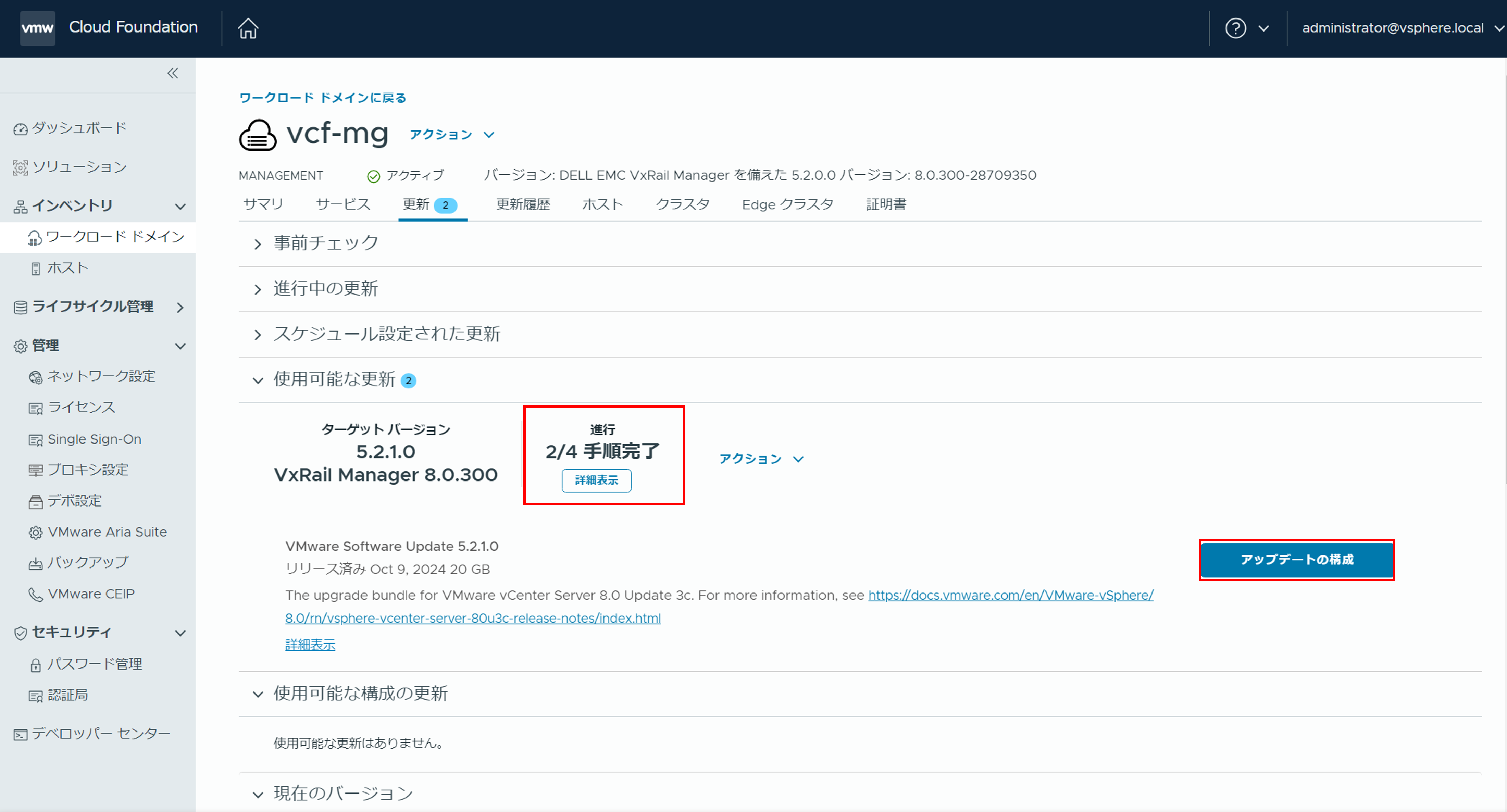Click the リリース済み Oct 9, 2024 20 GB text

tap(387, 569)
